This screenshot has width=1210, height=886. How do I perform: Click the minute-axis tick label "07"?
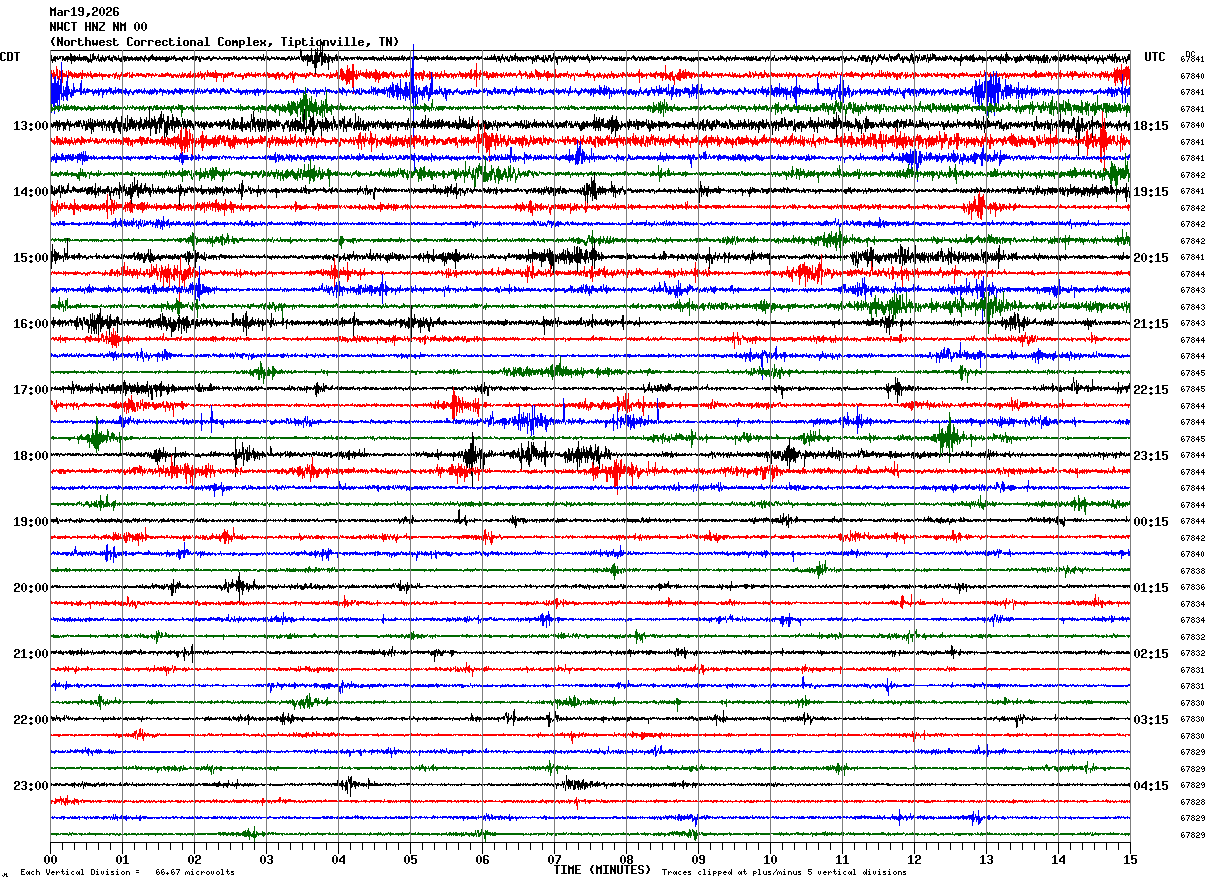pos(554,860)
